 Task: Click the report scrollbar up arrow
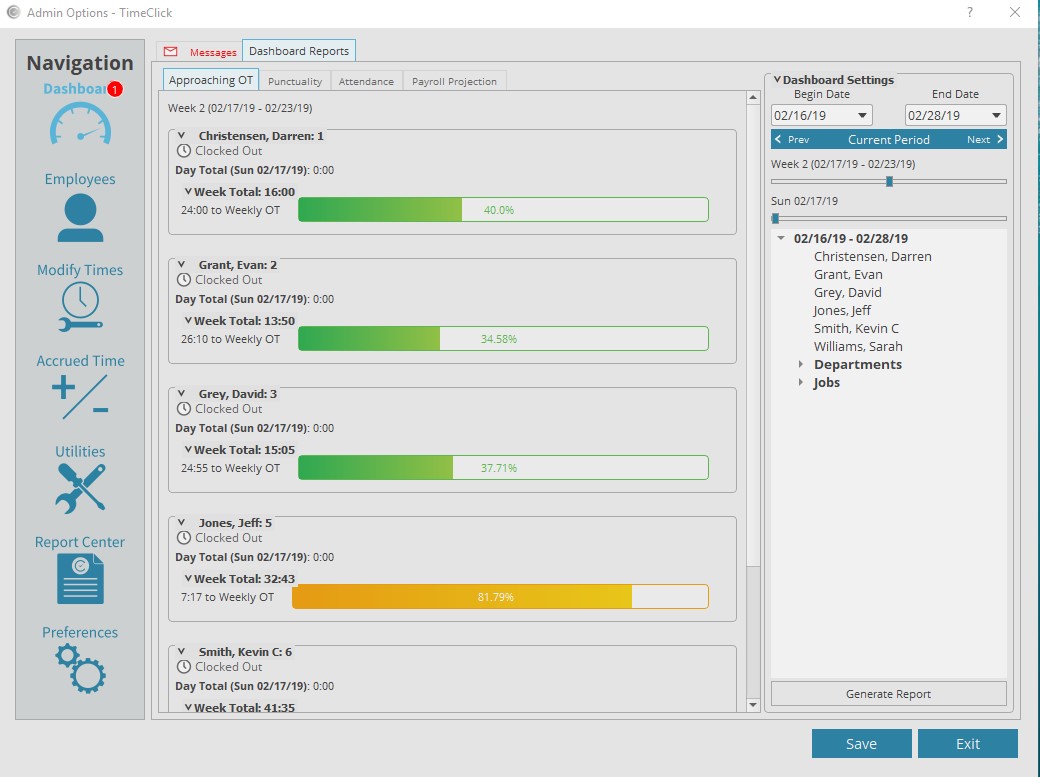tap(753, 98)
